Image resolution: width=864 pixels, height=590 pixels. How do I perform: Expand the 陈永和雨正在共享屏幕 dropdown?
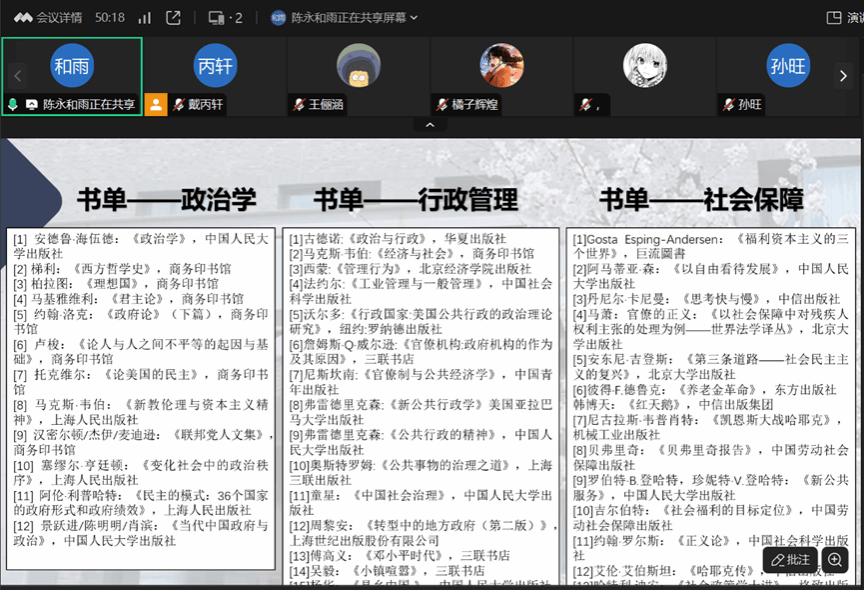(x=343, y=17)
